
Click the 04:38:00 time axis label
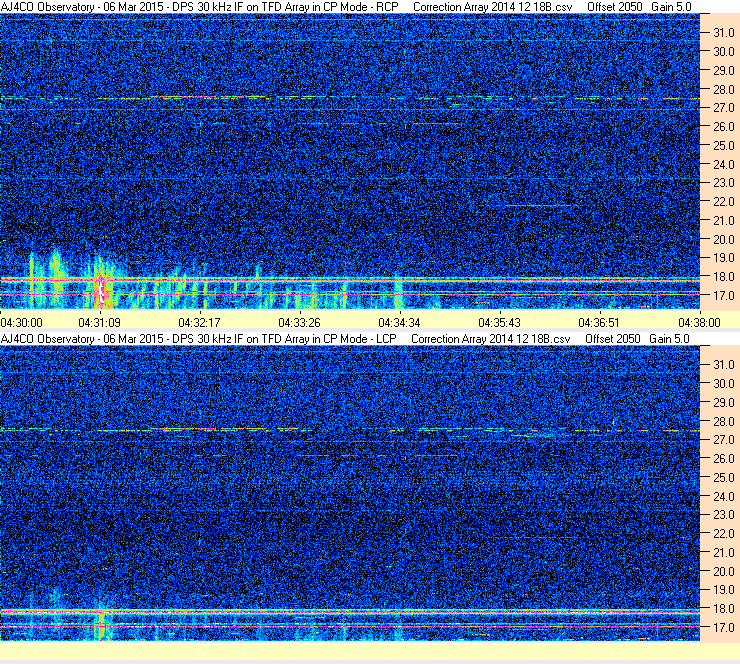pos(699,323)
